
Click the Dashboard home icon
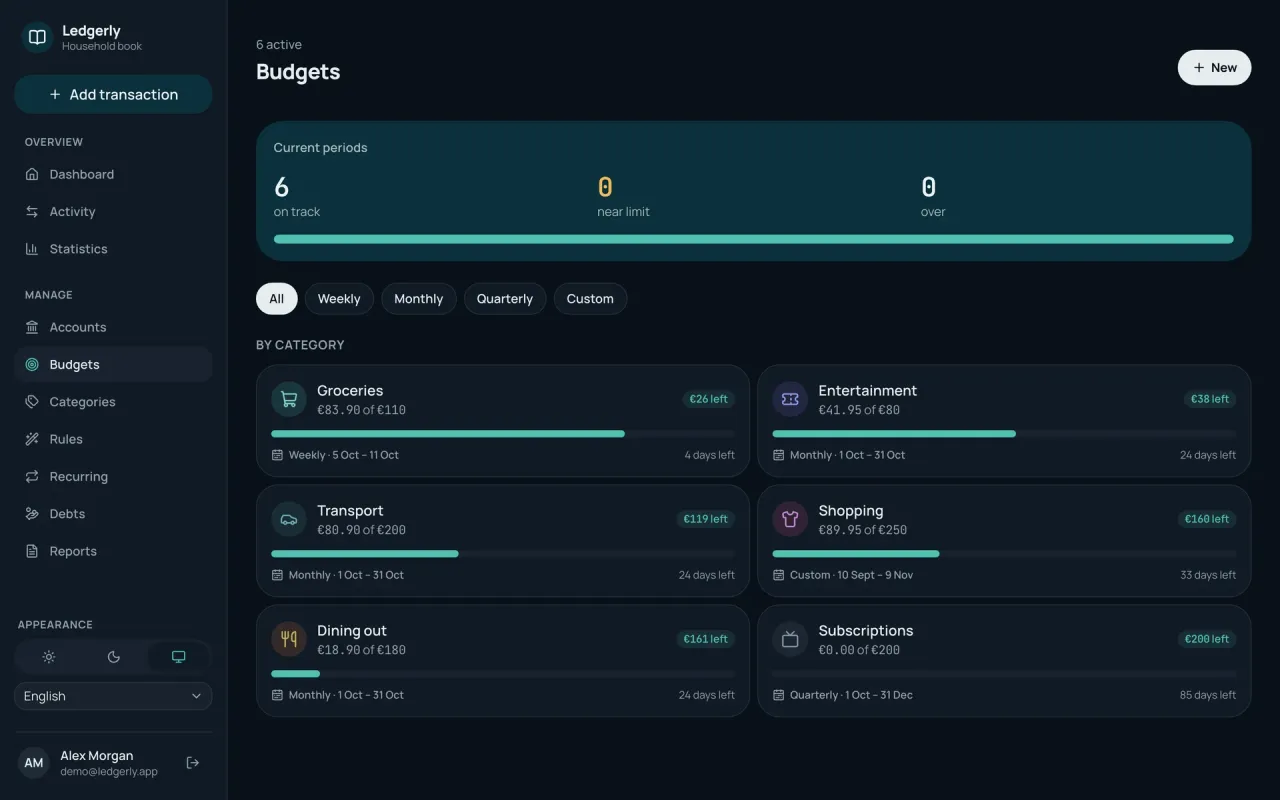pos(32,174)
